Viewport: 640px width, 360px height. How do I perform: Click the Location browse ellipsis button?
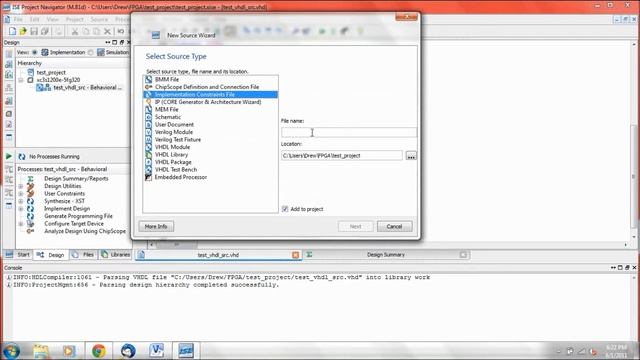[x=411, y=156]
